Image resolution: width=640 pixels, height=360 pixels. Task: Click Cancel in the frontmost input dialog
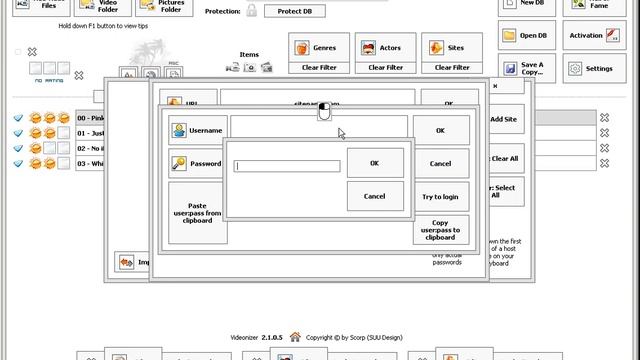375,196
